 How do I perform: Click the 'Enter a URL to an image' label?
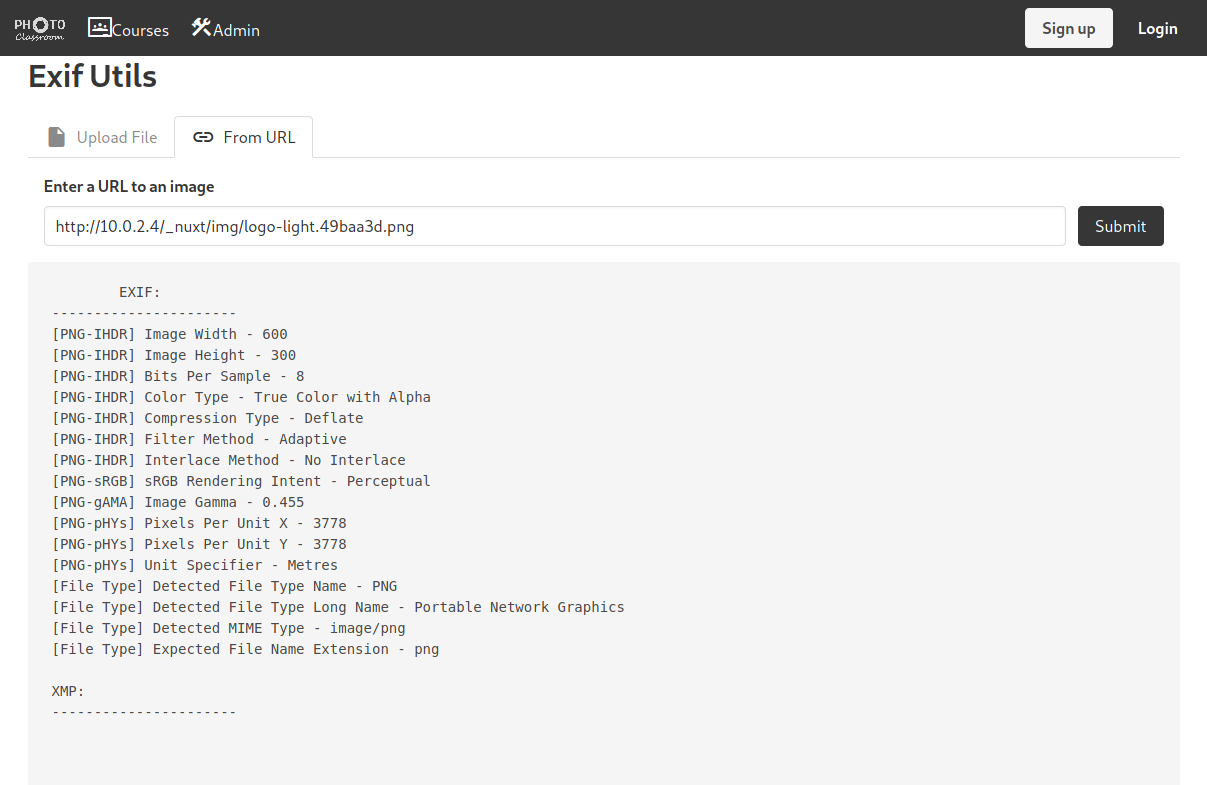point(129,186)
